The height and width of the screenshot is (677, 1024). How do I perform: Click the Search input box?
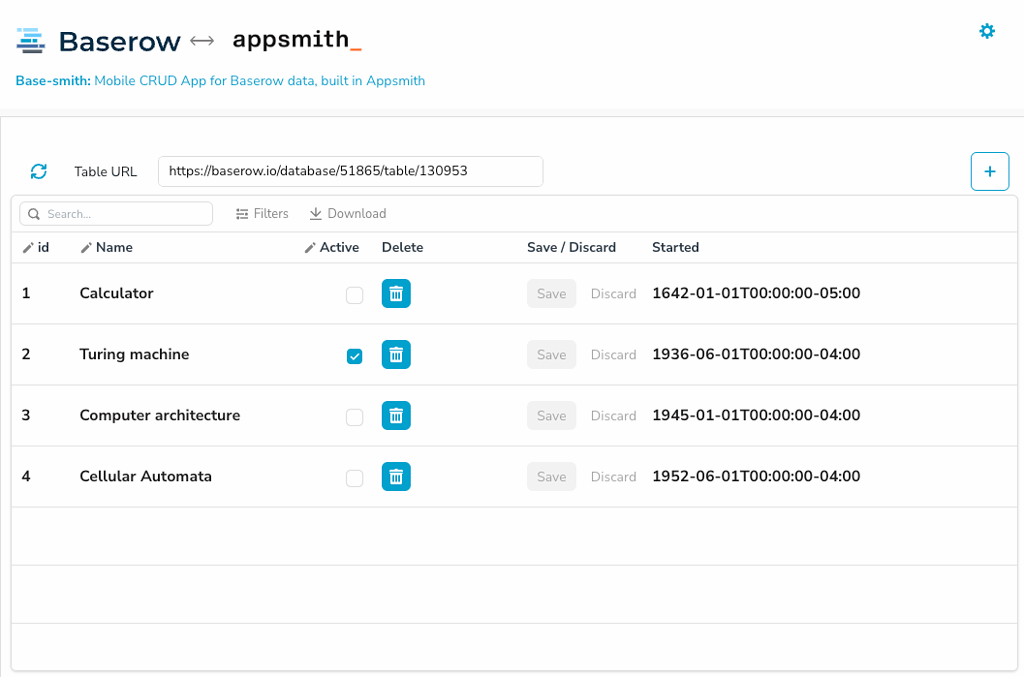[x=115, y=213]
